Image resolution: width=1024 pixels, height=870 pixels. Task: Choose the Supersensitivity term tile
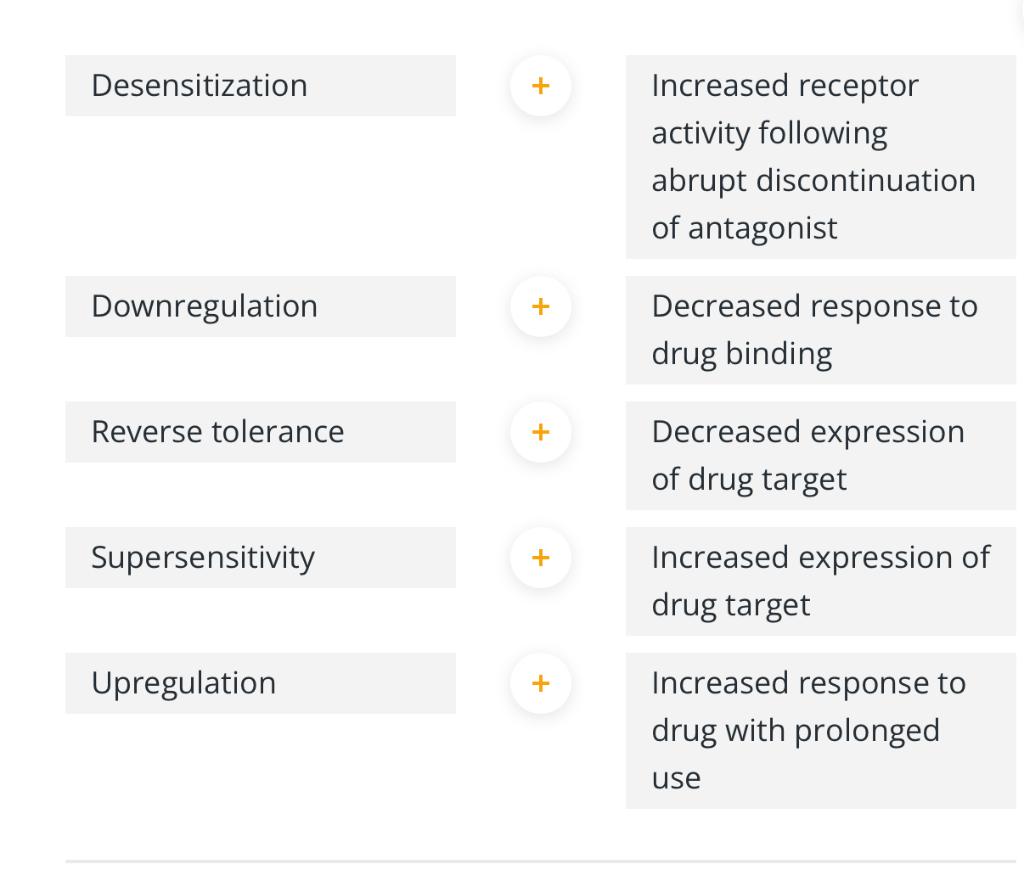[260, 558]
